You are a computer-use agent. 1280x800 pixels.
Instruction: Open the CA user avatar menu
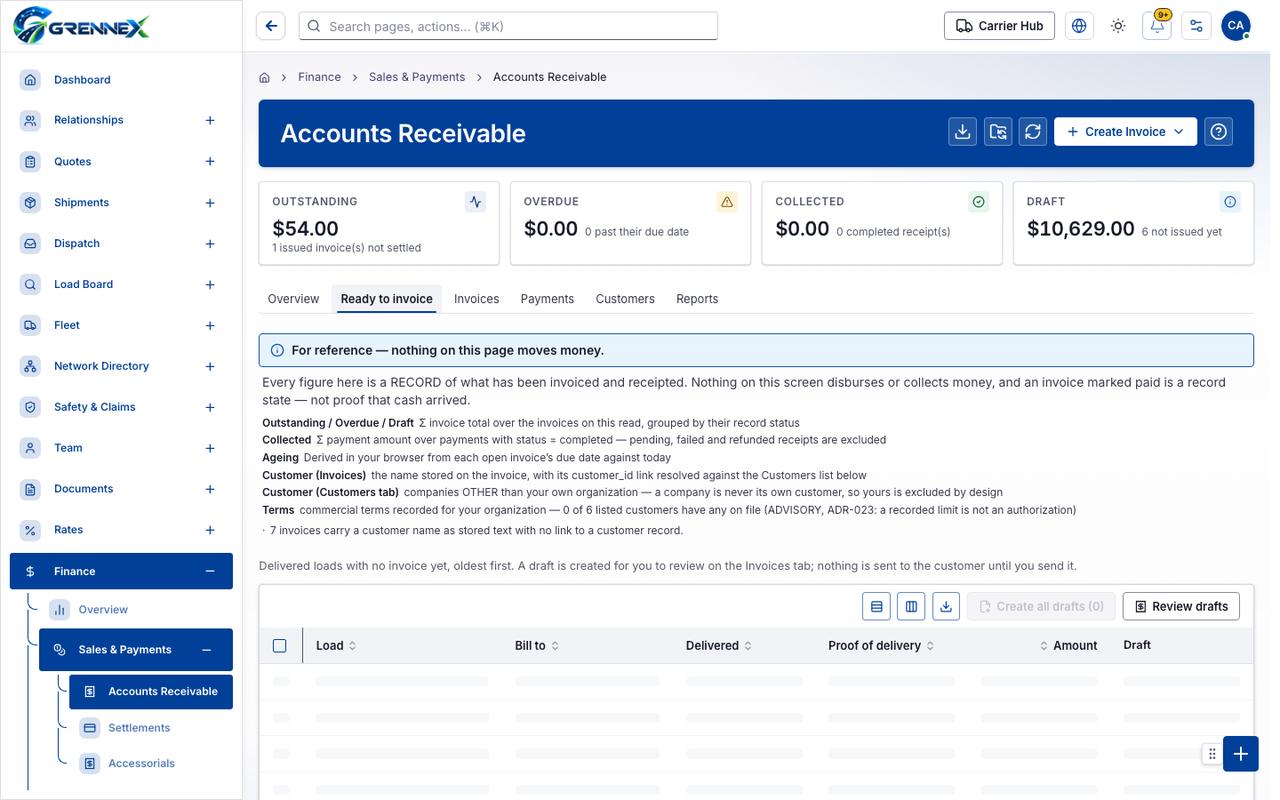pos(1236,26)
